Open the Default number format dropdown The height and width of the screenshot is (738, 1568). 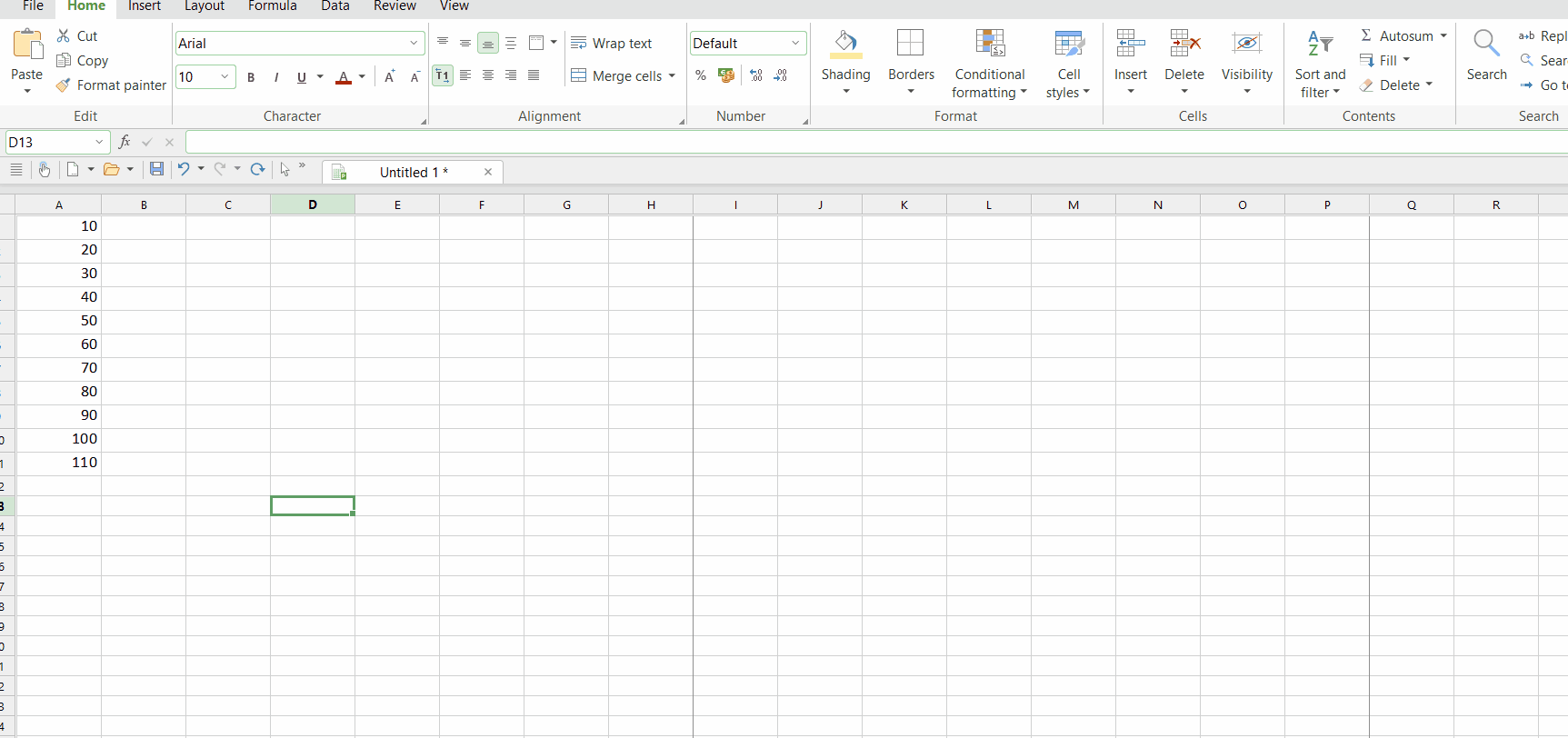point(795,43)
